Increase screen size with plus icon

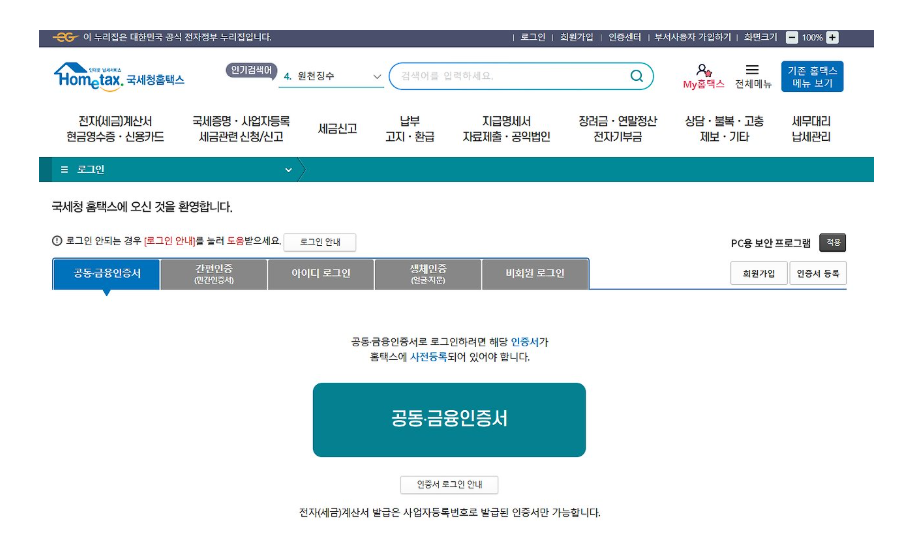832,38
